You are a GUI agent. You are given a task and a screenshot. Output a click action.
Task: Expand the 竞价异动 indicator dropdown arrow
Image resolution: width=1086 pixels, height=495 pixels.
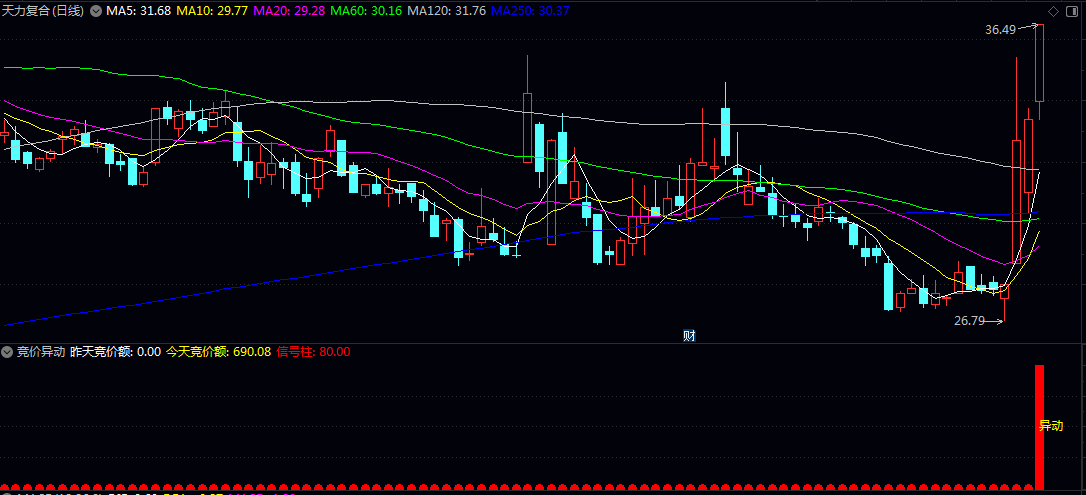tap(7, 352)
